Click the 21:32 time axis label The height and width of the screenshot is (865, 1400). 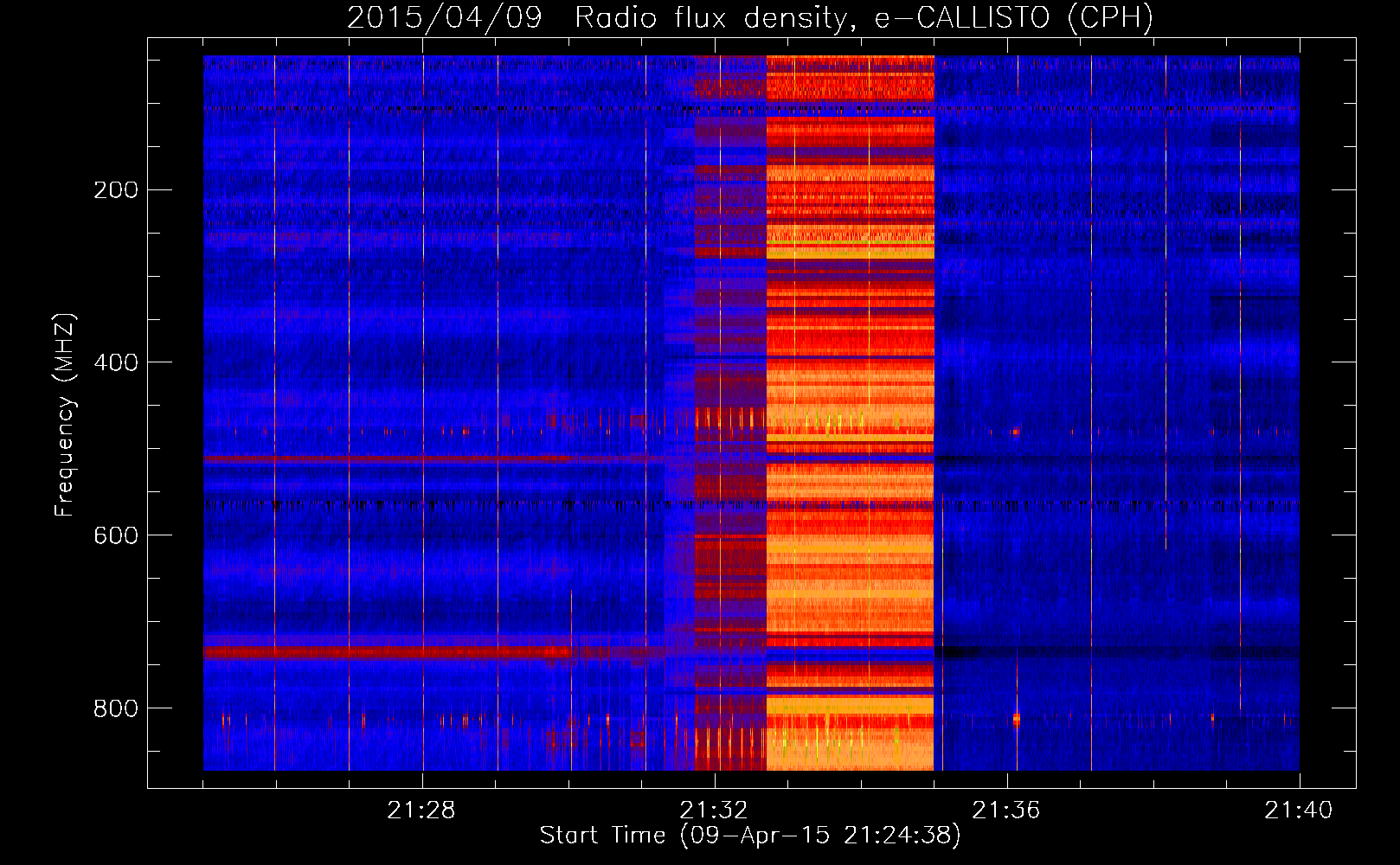(714, 811)
